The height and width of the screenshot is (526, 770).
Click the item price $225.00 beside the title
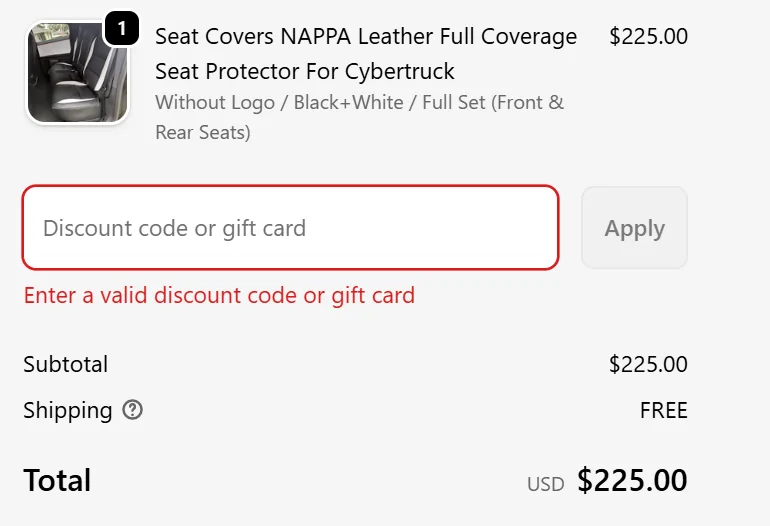click(648, 36)
